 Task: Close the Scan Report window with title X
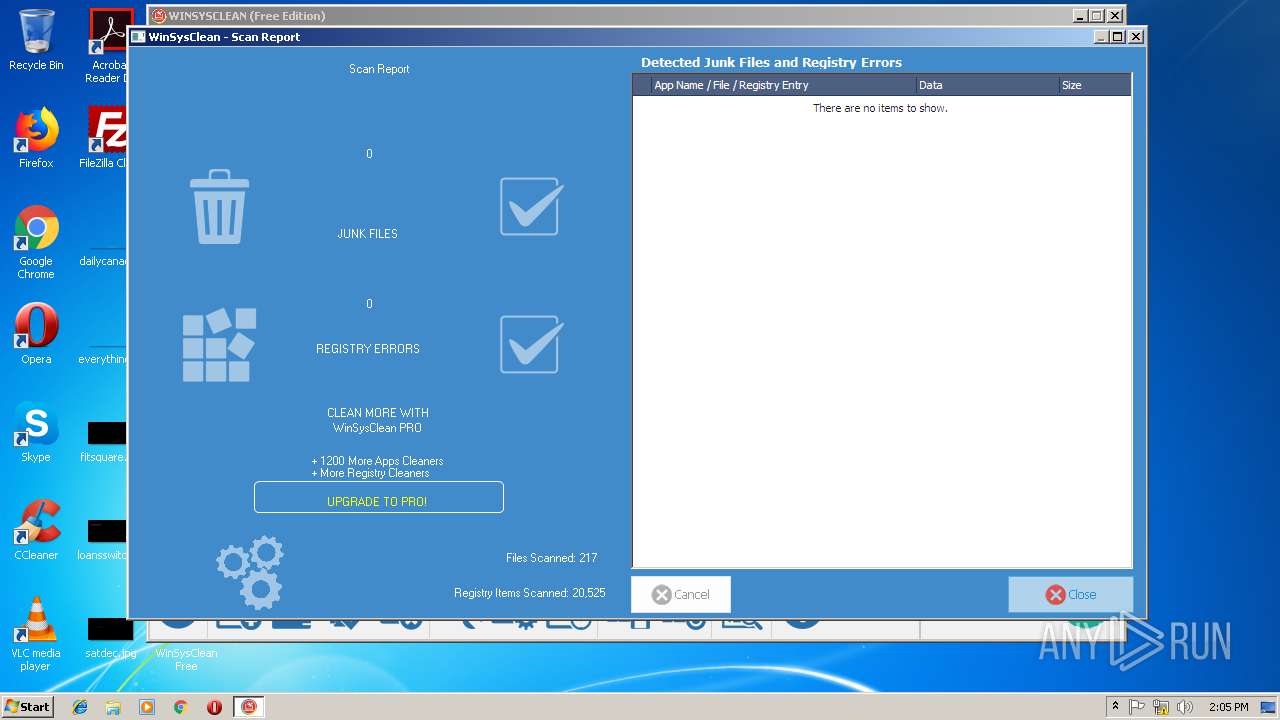coord(1135,37)
